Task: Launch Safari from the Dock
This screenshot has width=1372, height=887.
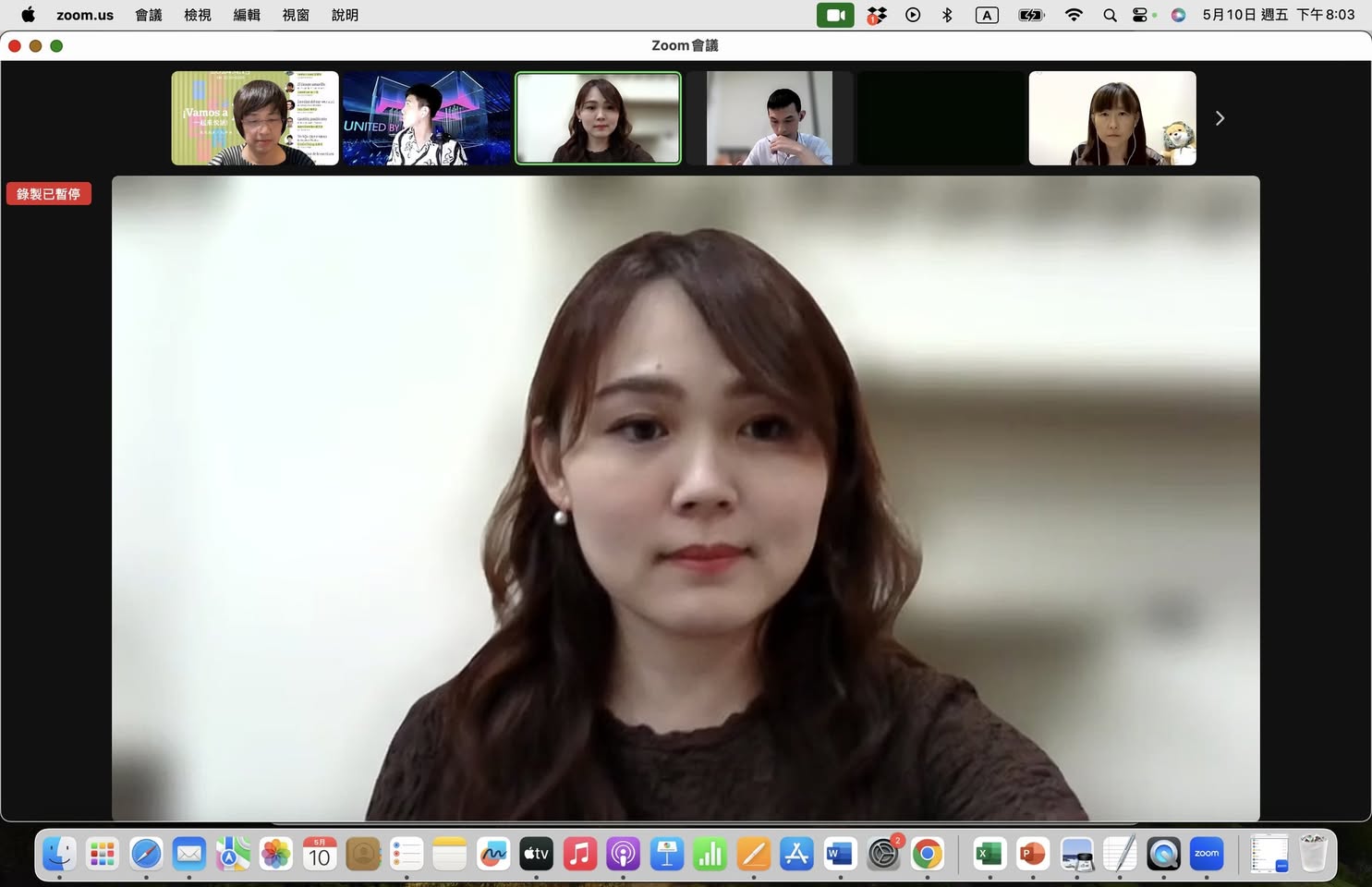Action: tap(146, 854)
